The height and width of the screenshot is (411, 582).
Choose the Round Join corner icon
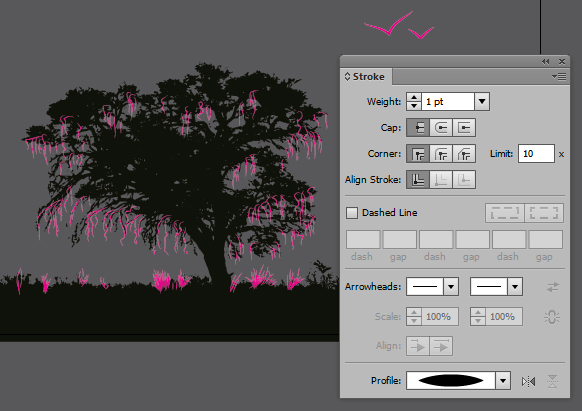(441, 154)
